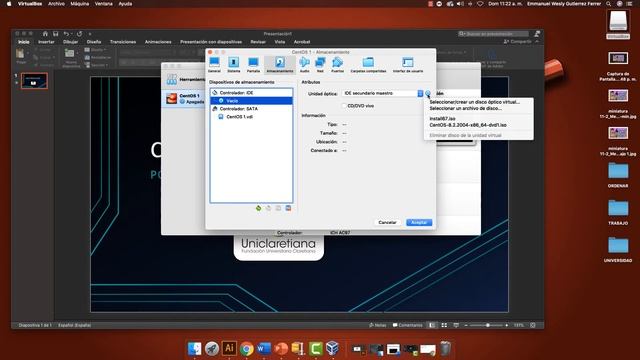Screen dimensions: 640x360
Task: Open Google Chrome in the Dock
Action: 247,349
